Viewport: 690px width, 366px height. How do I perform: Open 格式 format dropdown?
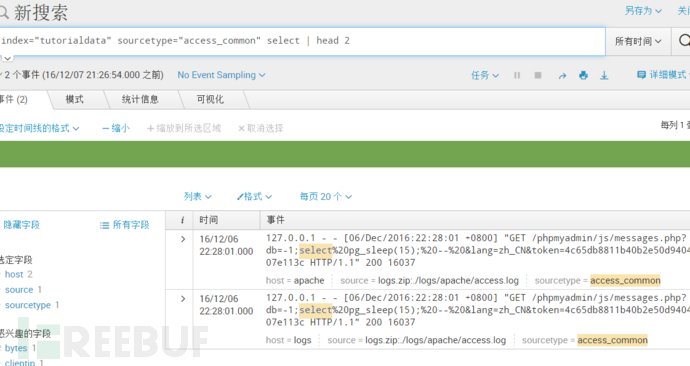click(254, 196)
